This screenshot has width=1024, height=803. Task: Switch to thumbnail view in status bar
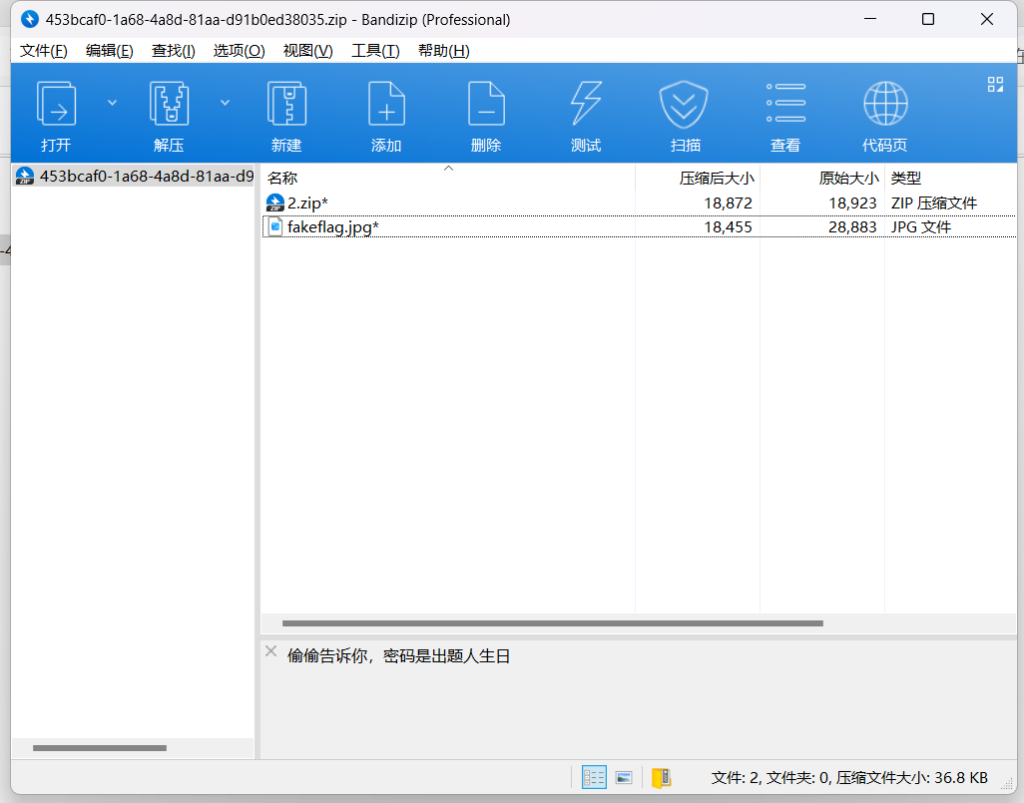tap(623, 777)
